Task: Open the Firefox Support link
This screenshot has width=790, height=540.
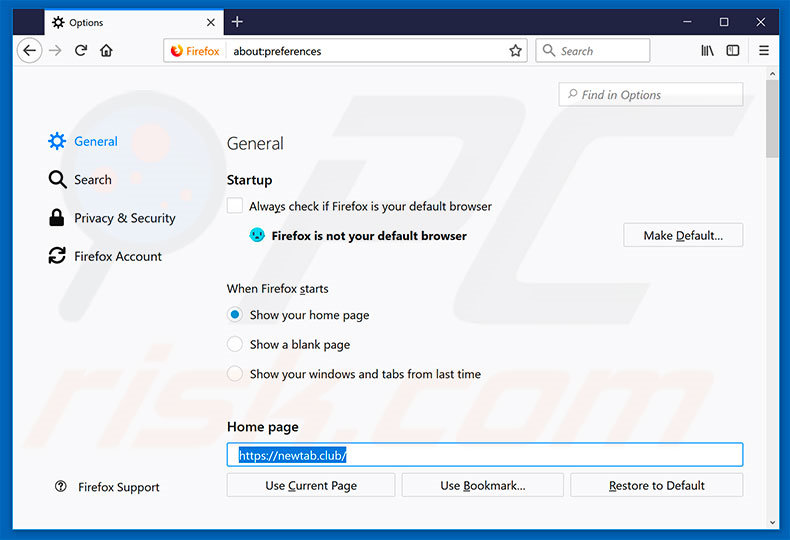Action: (x=118, y=487)
